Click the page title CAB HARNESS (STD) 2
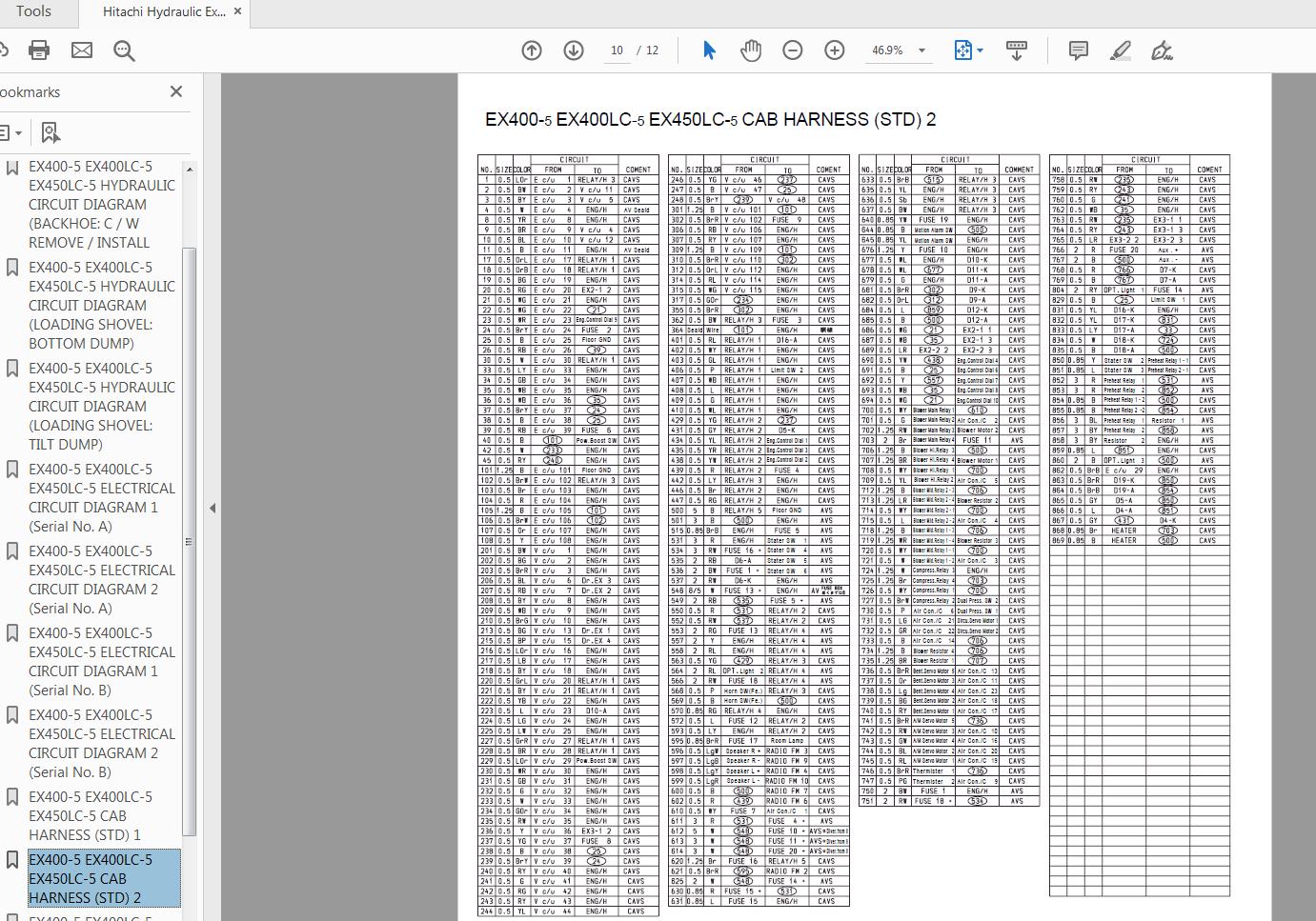 tap(710, 119)
